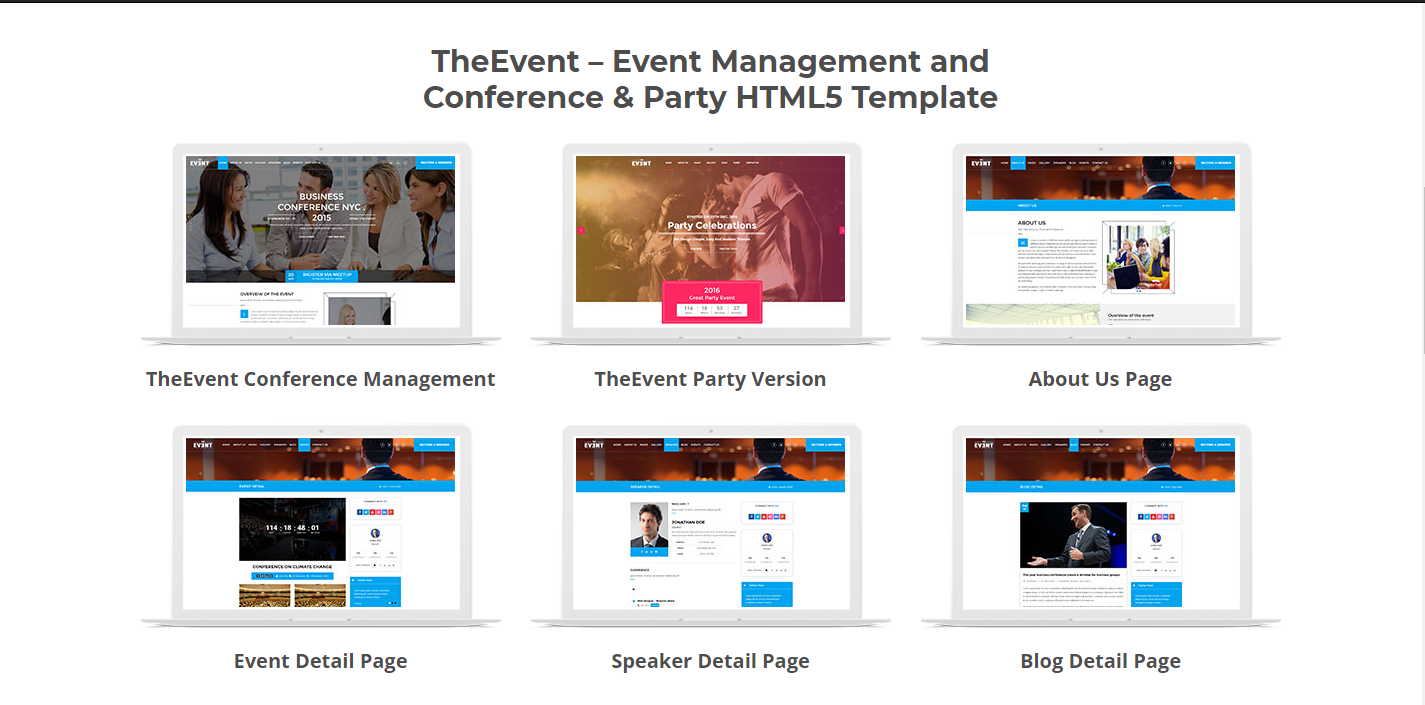The height and width of the screenshot is (705, 1425).
Task: Click the 'Party Celebrations' headline in Party preview
Action: 711,225
